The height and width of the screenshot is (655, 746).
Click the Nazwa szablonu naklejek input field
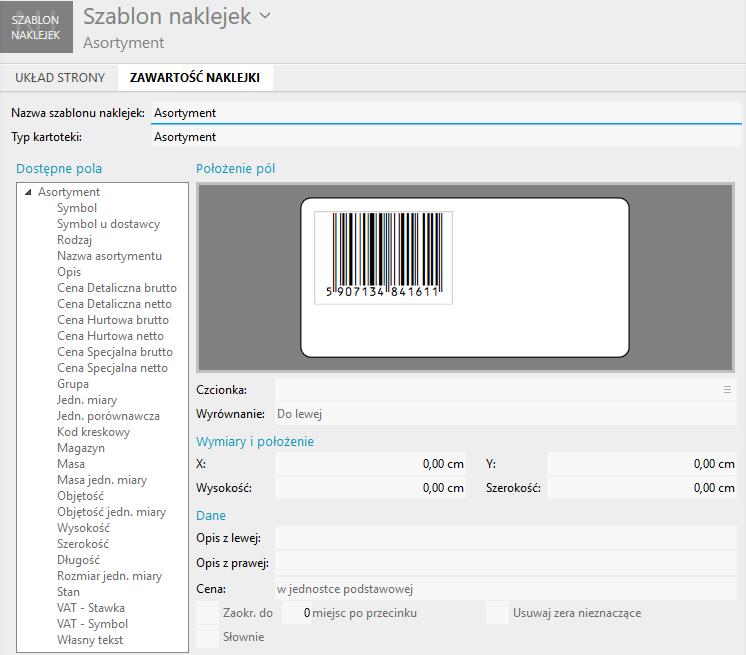[446, 113]
